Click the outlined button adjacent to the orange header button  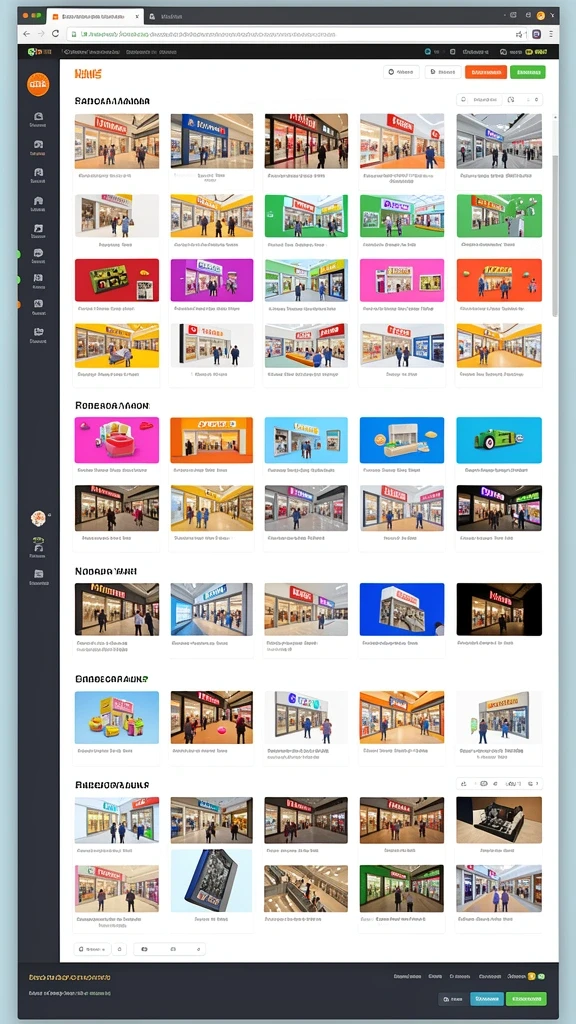442,72
